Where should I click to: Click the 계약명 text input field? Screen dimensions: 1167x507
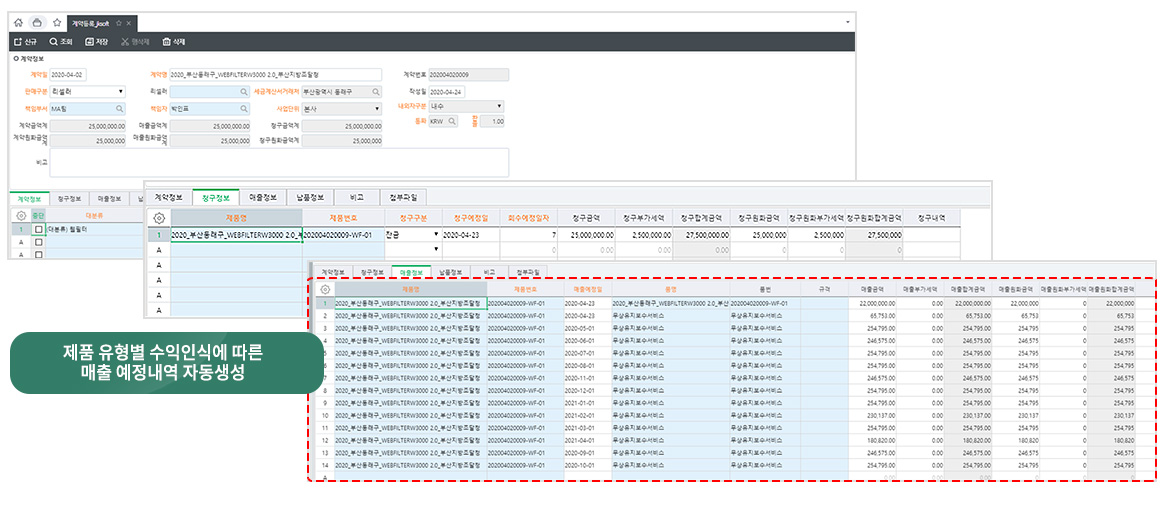[275, 74]
